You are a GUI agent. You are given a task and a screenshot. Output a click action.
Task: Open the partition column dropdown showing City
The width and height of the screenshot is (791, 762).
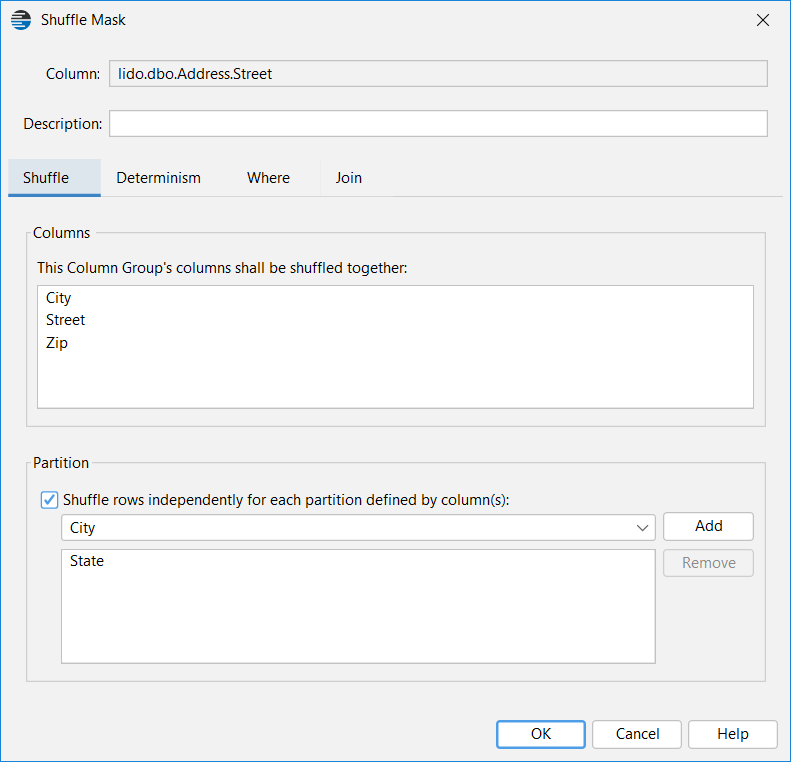[x=358, y=527]
